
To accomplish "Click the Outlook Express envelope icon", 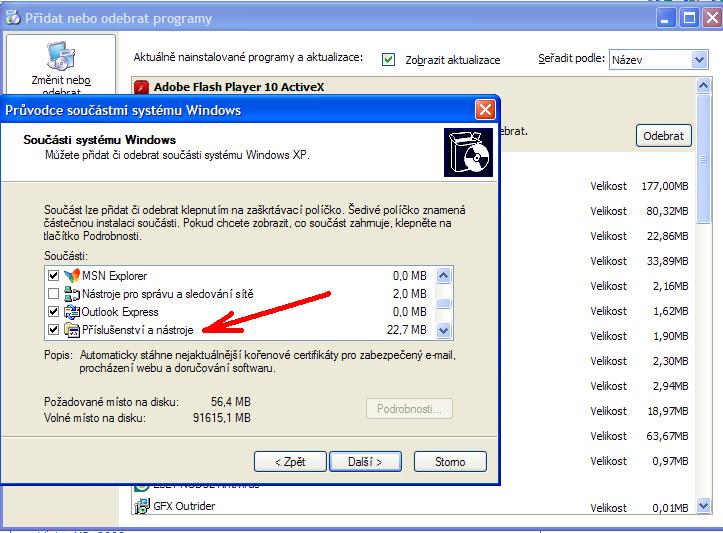I will pos(72,312).
